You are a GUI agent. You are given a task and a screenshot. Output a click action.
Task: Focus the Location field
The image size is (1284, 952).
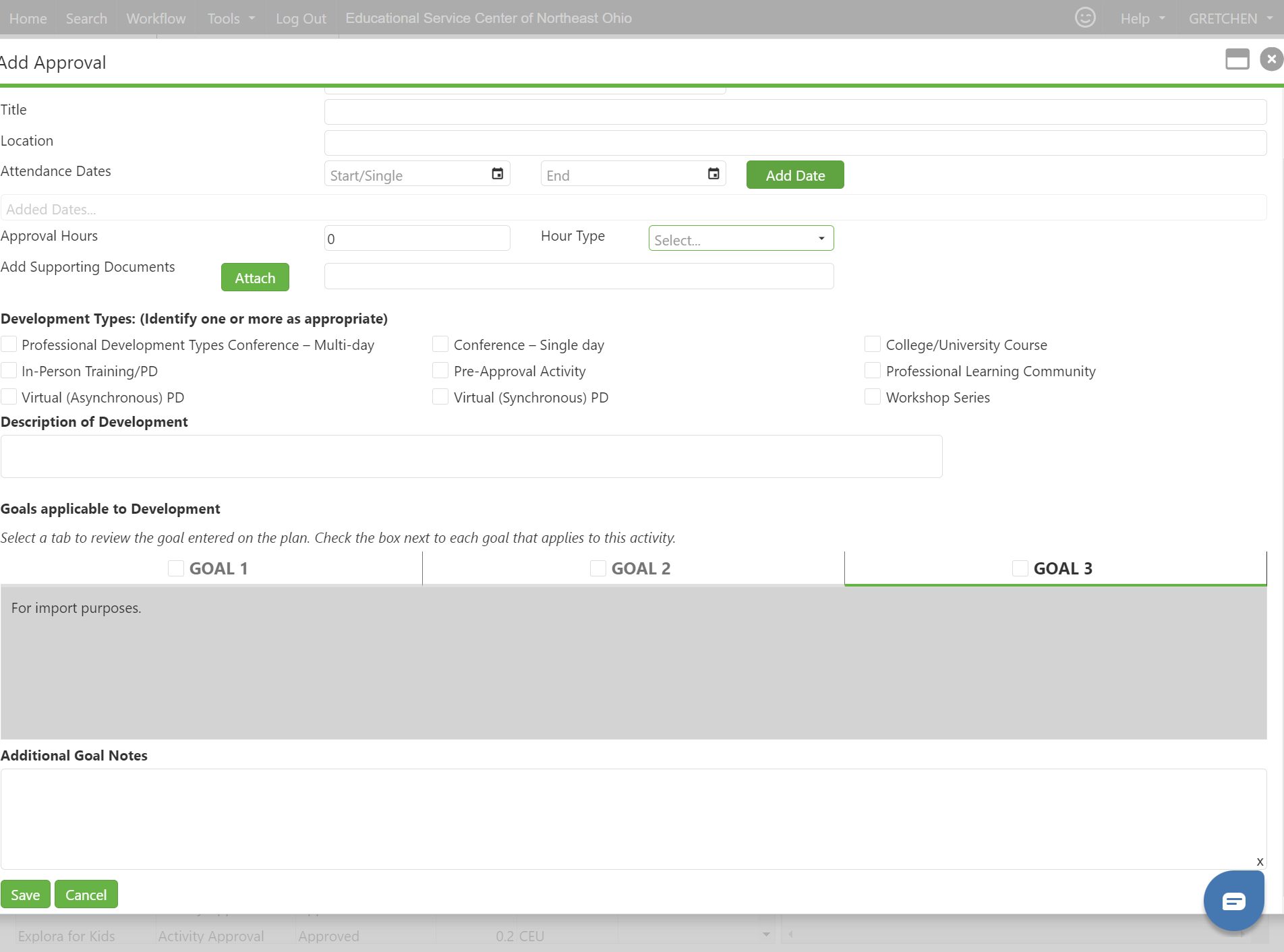point(796,143)
